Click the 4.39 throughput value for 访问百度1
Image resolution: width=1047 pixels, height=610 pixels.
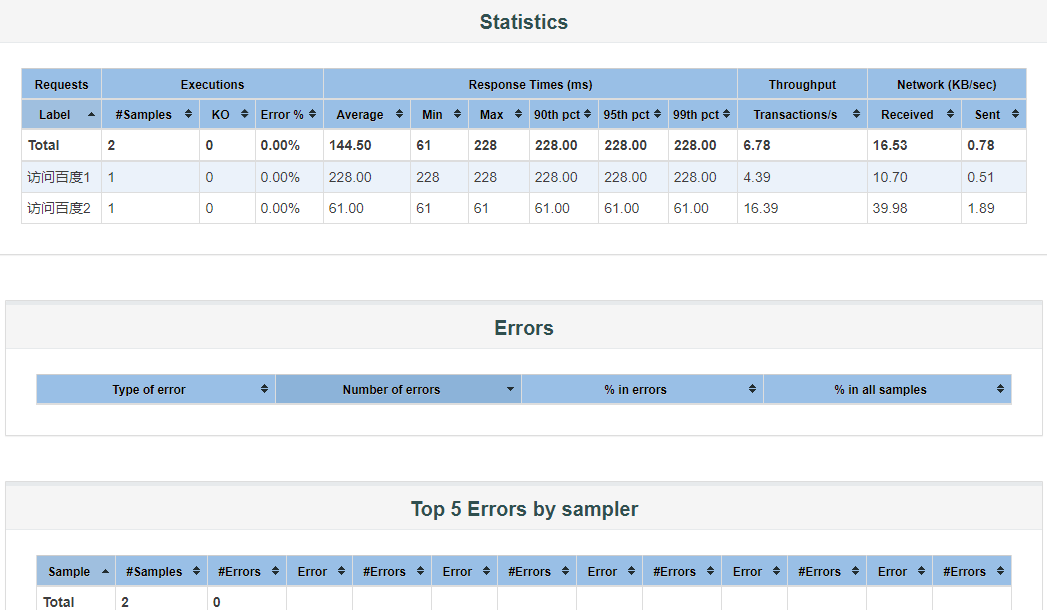757,177
